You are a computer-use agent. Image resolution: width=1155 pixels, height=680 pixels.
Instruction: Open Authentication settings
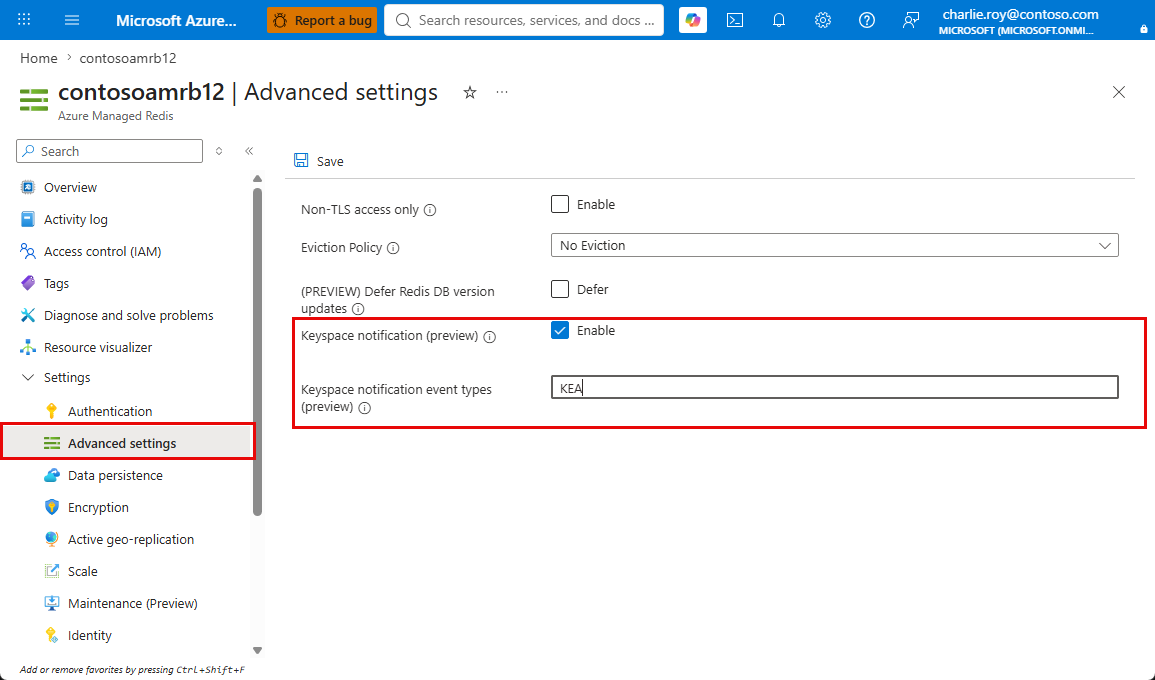tap(110, 411)
